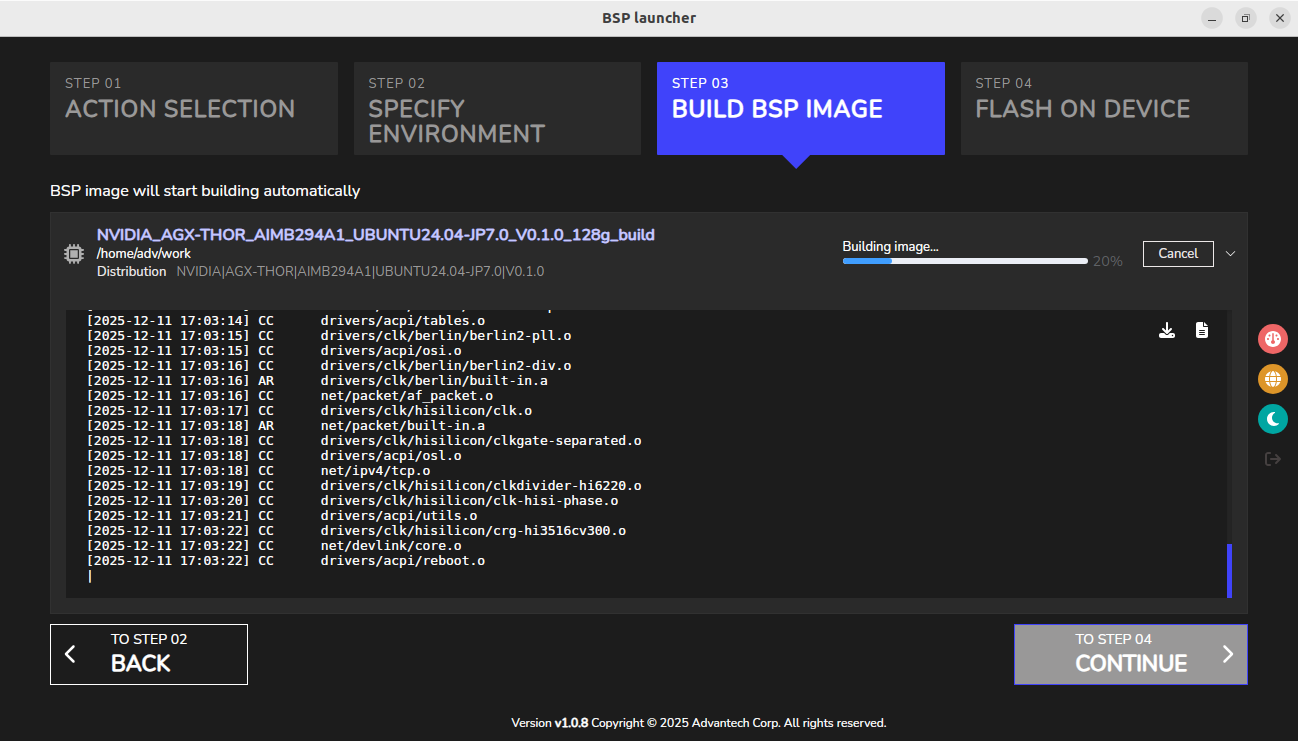Switch to Step 01 Action Selection tab
This screenshot has width=1298, height=741.
pos(194,109)
